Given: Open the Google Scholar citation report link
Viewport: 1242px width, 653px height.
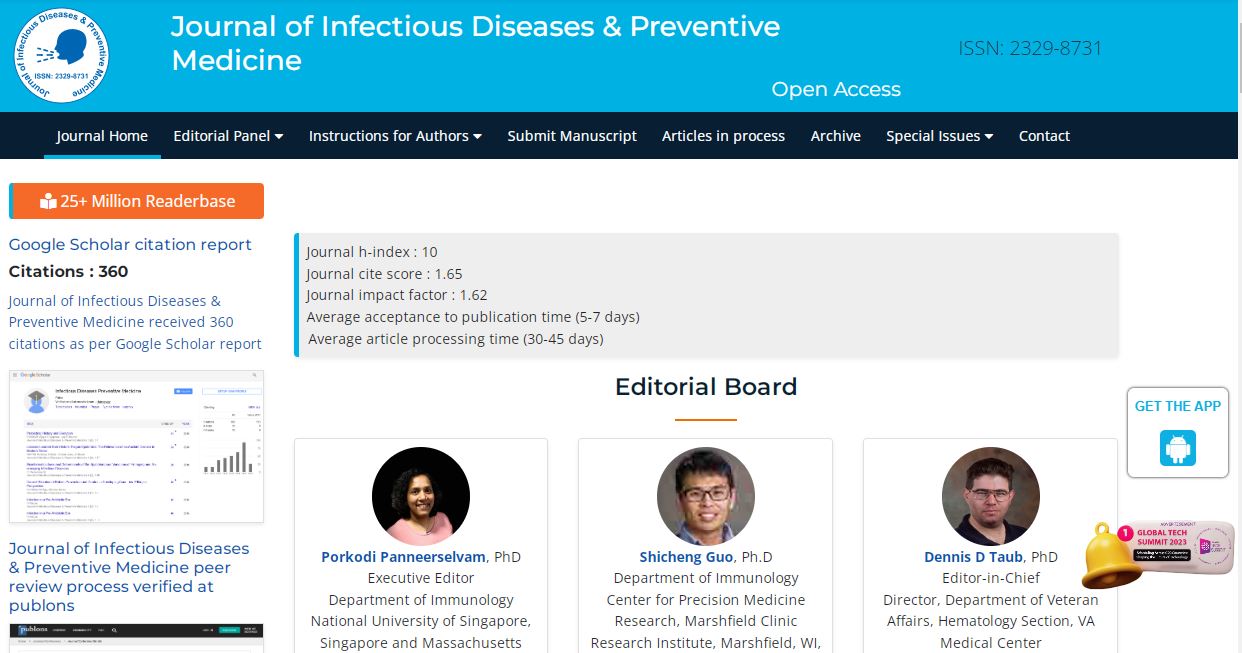Looking at the screenshot, I should (130, 244).
